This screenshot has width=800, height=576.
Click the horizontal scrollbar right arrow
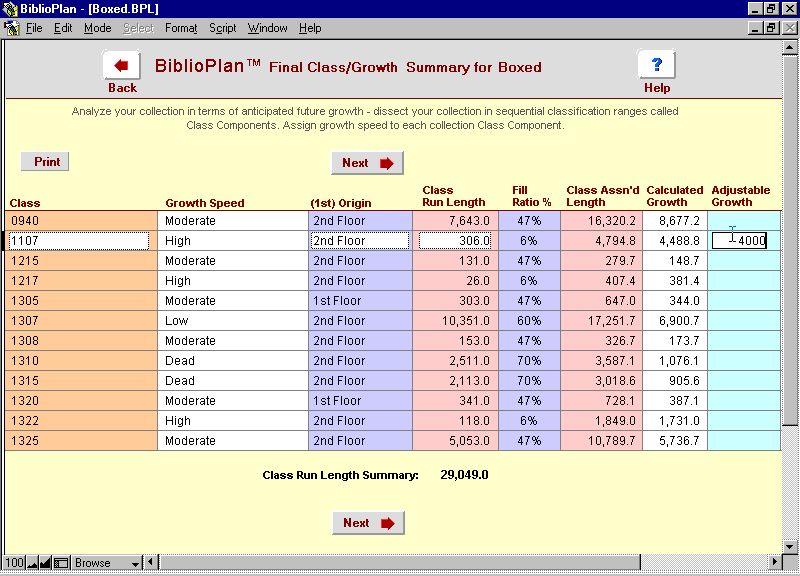[775, 562]
